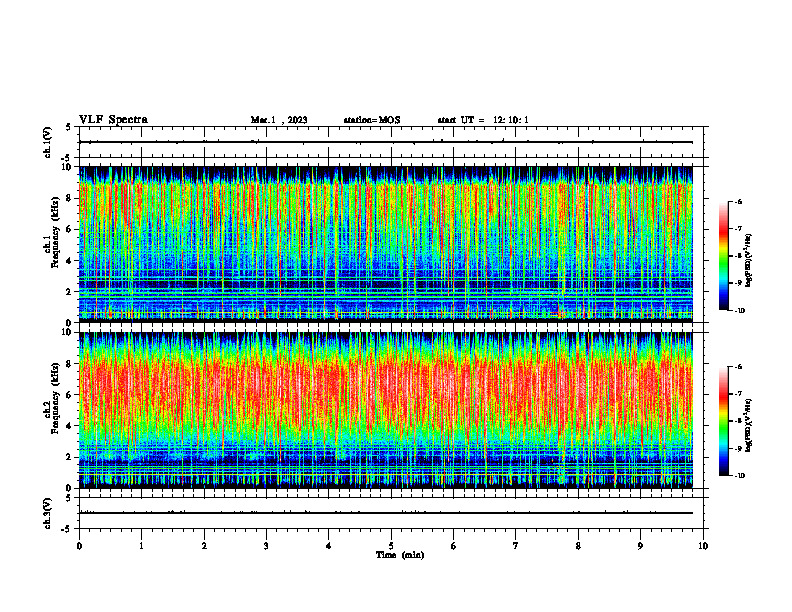Click the "-8" label on ch.1 color bar
The image size is (792, 612).
point(738,256)
